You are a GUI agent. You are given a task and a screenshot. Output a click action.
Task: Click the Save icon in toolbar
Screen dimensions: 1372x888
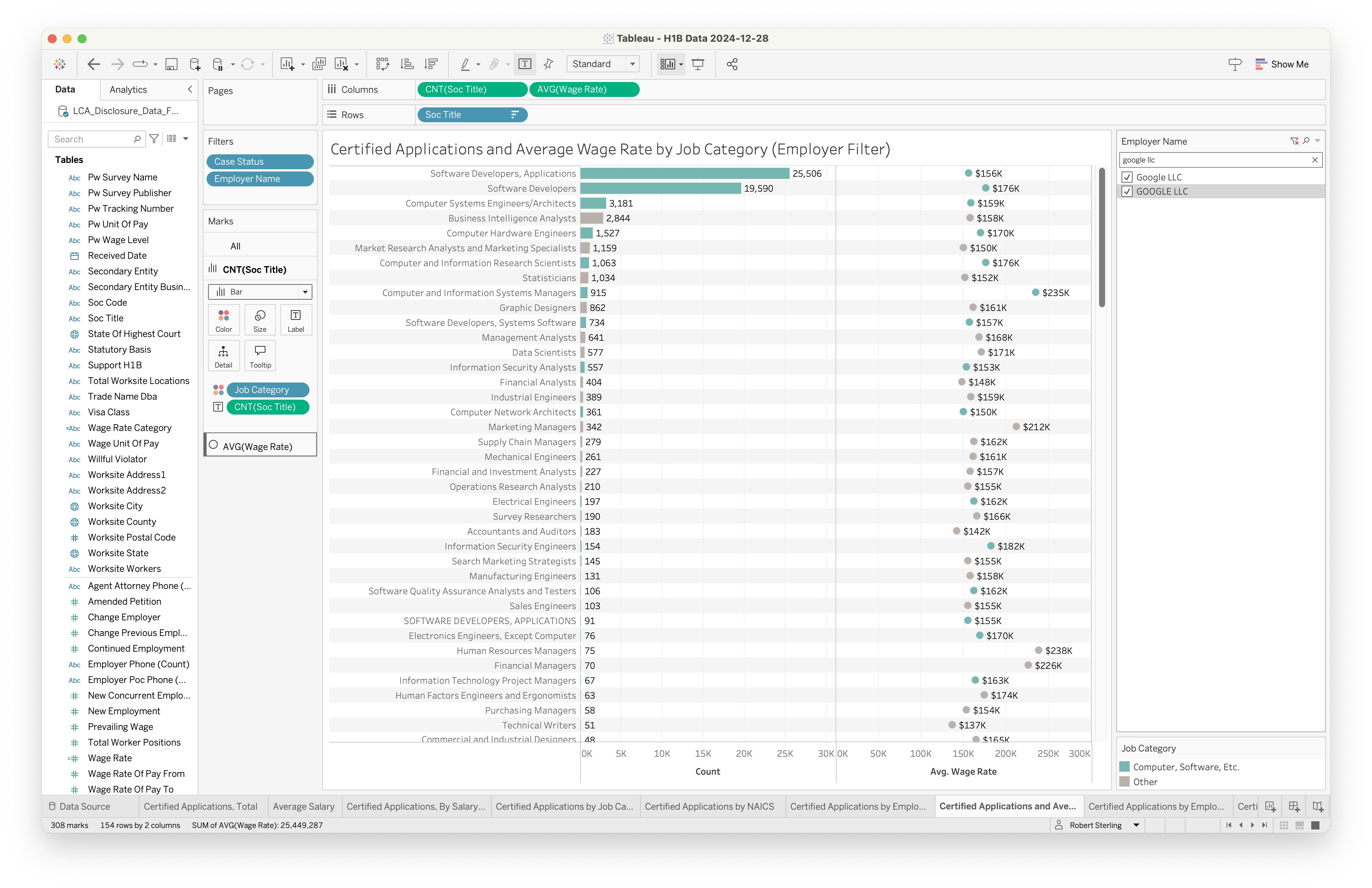point(171,64)
